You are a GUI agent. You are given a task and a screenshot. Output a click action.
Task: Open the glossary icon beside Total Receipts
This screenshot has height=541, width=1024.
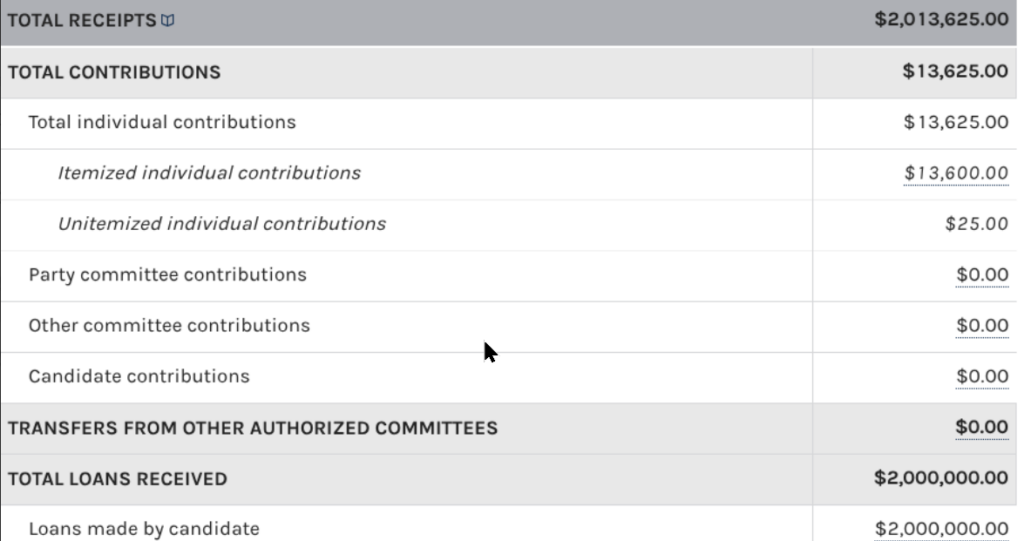[x=168, y=21]
